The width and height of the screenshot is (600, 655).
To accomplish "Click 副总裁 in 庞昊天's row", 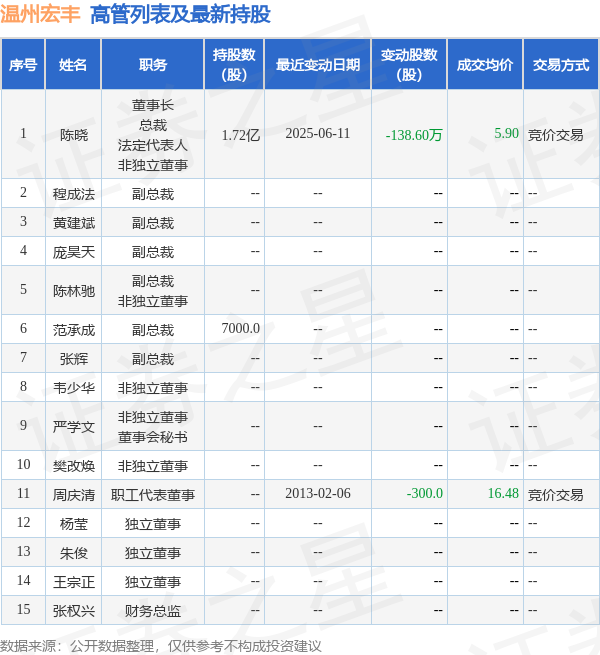I will [x=153, y=252].
